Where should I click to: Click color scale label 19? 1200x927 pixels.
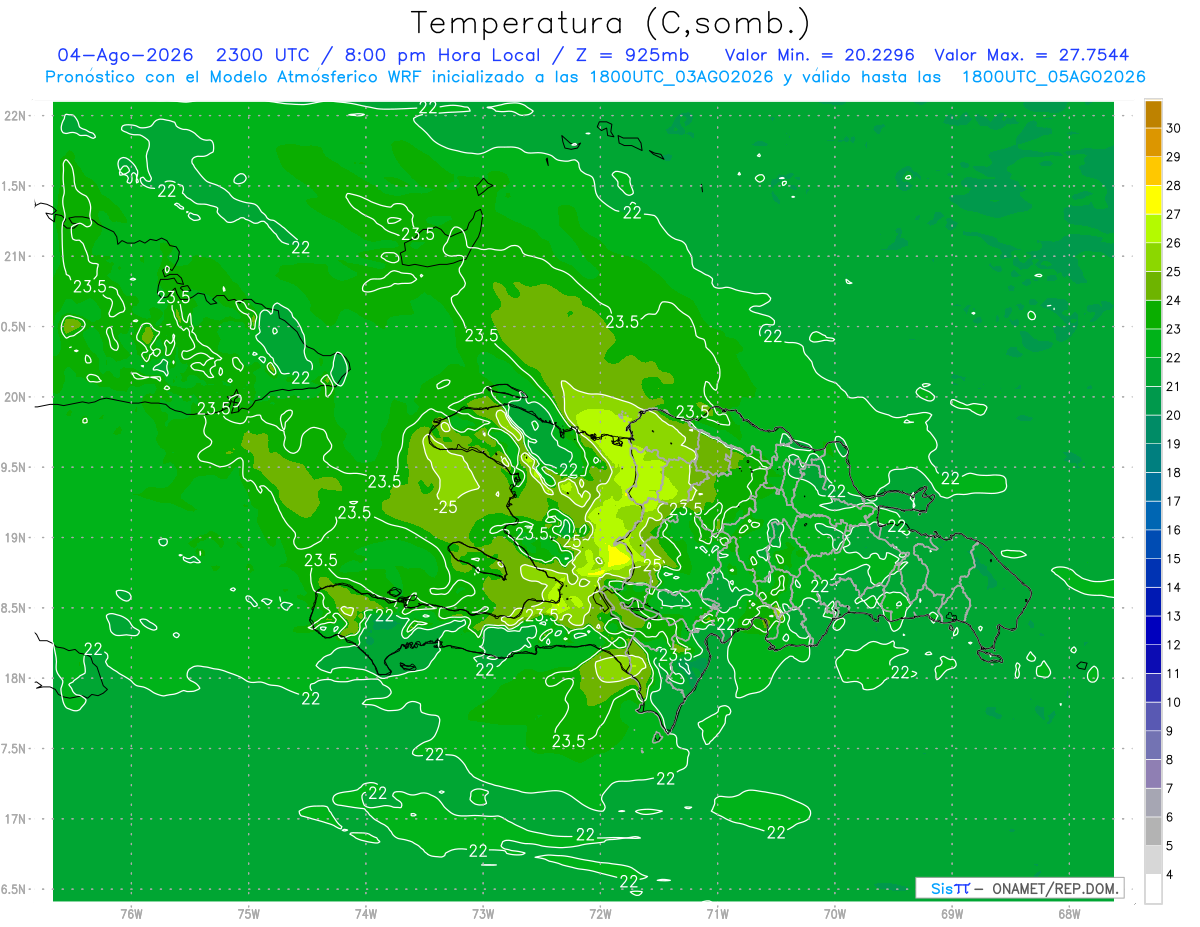[x=1173, y=444]
